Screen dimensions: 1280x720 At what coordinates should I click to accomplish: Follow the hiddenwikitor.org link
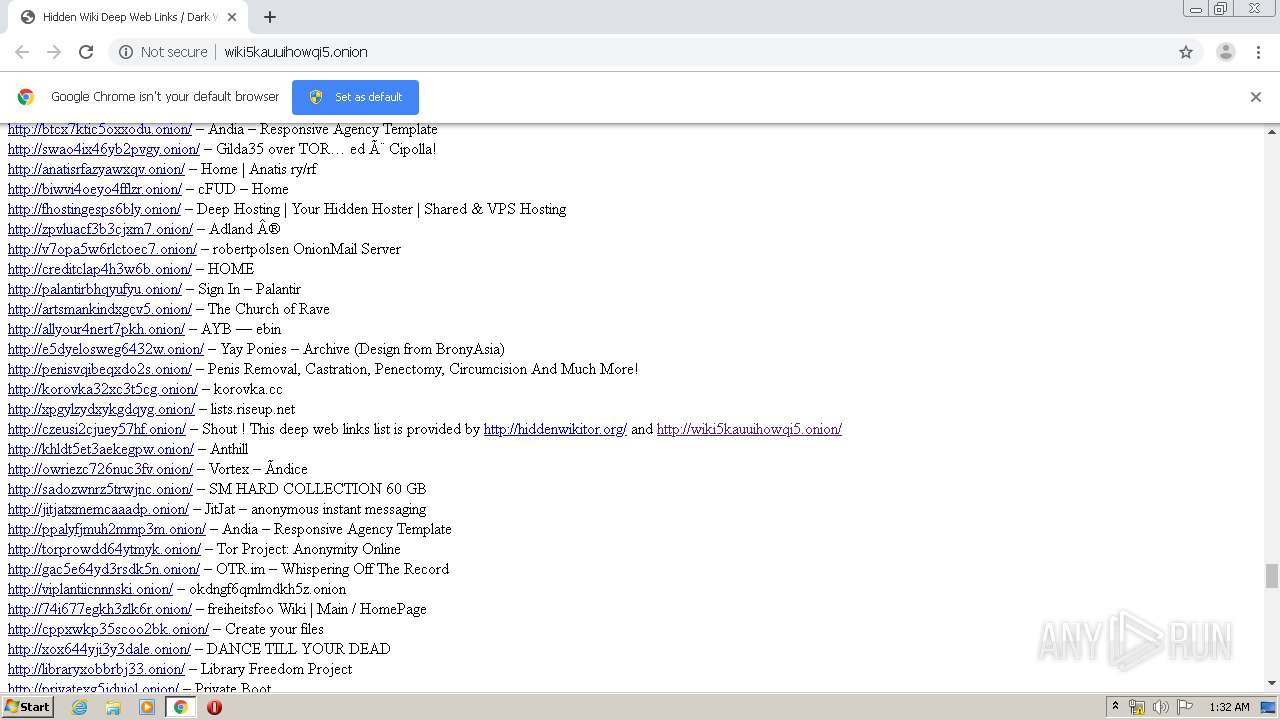(555, 429)
